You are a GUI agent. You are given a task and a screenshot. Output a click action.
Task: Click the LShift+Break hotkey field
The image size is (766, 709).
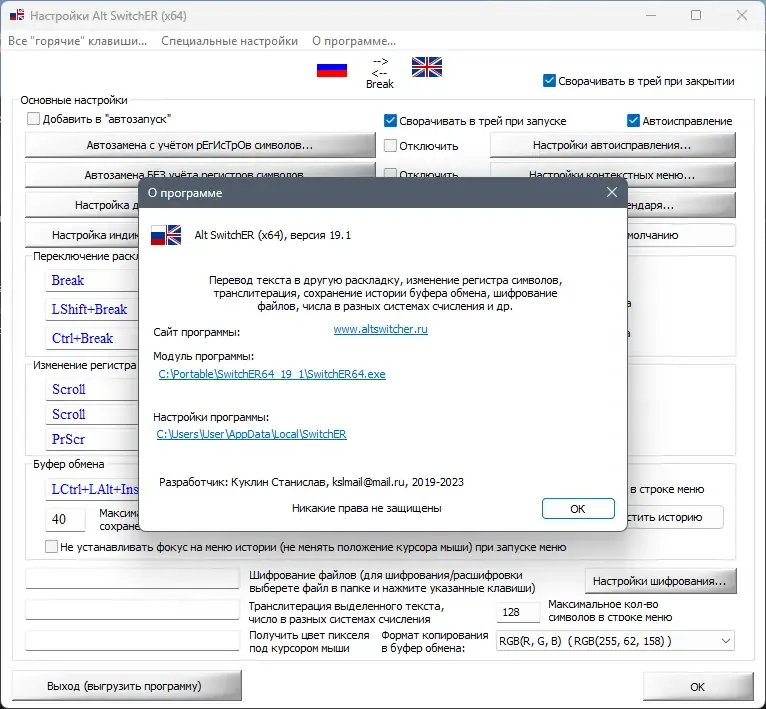point(92,309)
